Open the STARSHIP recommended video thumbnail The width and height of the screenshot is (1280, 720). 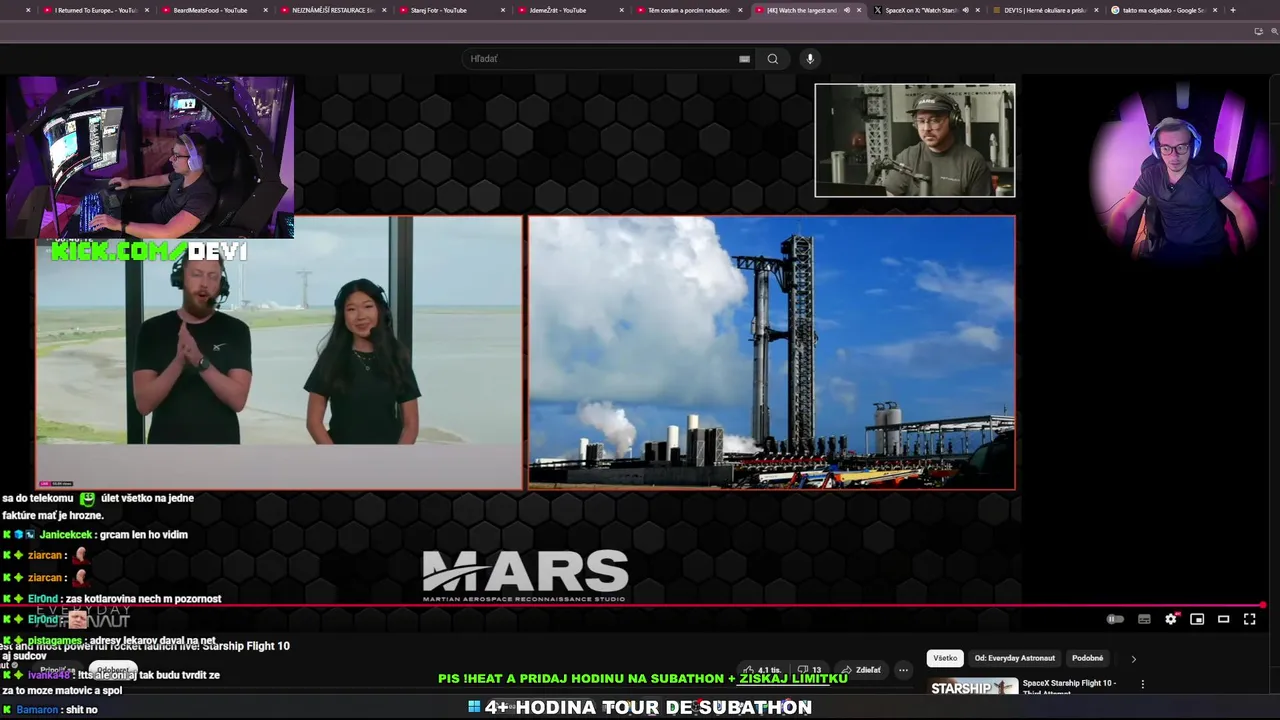tap(974, 688)
